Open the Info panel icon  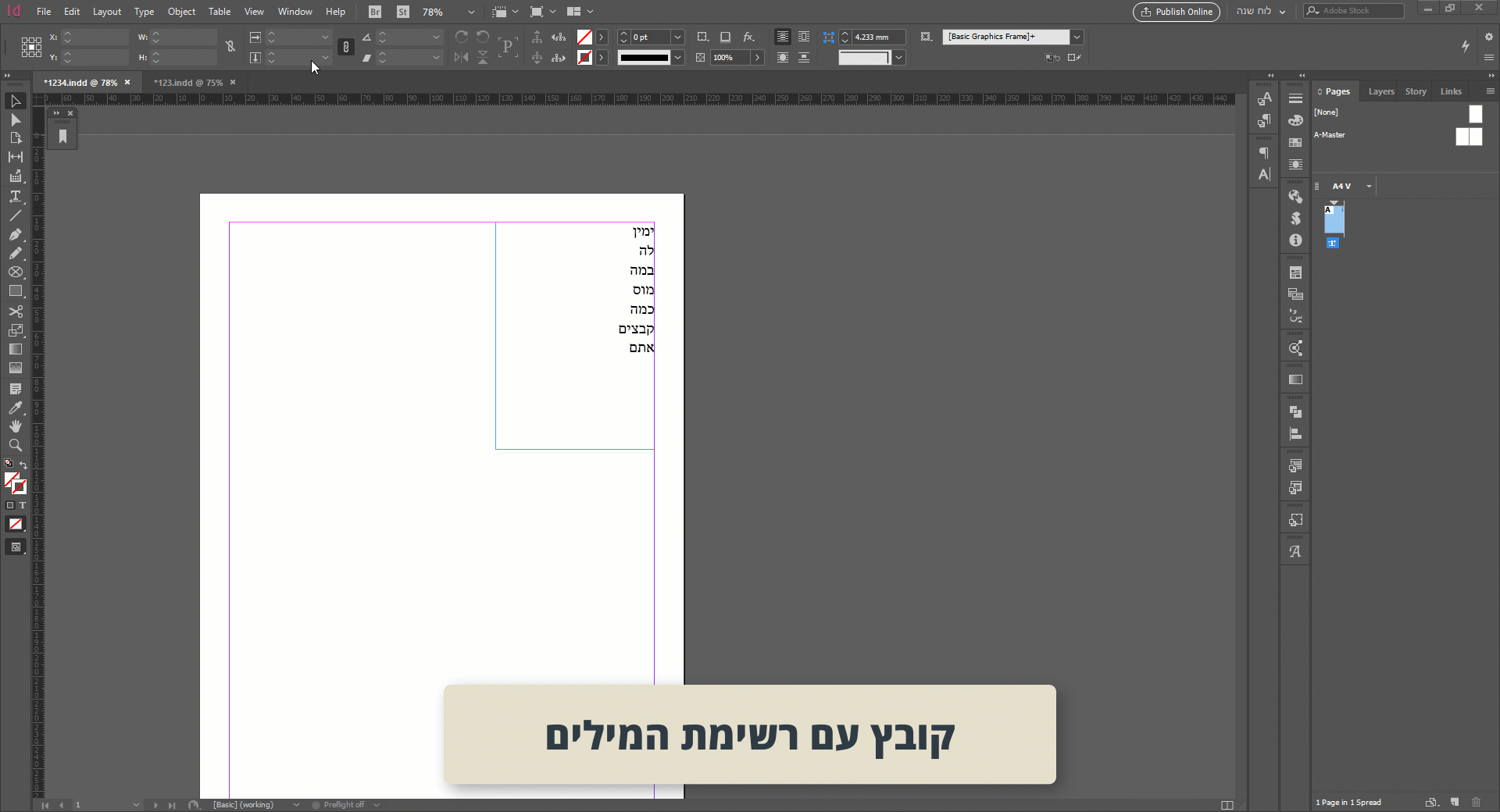point(1295,240)
